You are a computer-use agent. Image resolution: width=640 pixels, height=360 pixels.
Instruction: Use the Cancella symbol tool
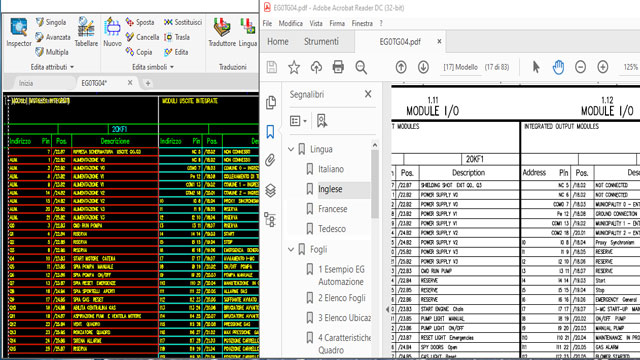[142, 37]
